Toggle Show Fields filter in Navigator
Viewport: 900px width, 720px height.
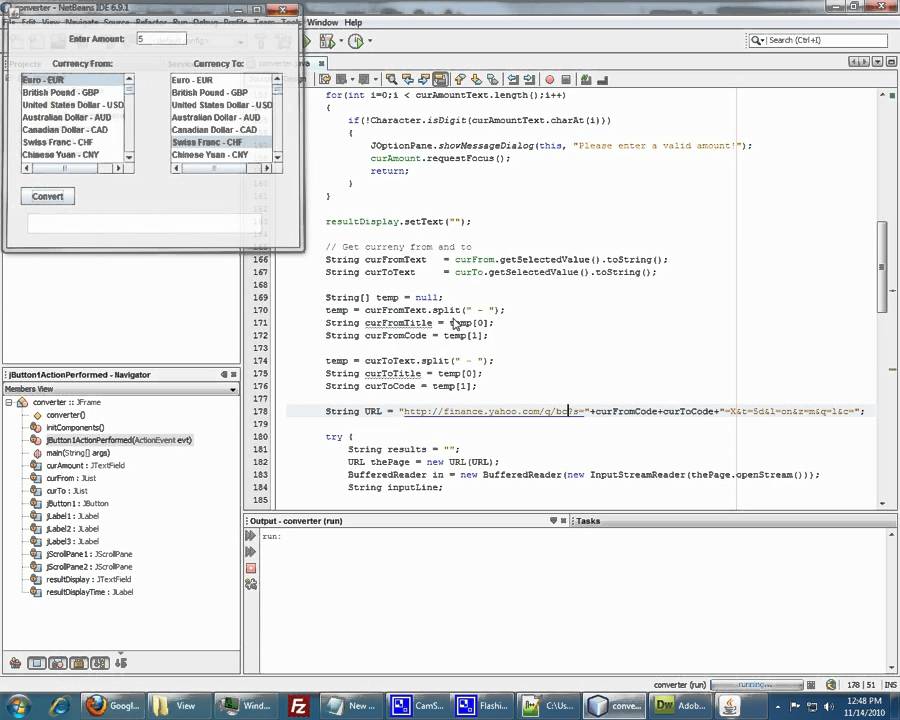[37, 663]
